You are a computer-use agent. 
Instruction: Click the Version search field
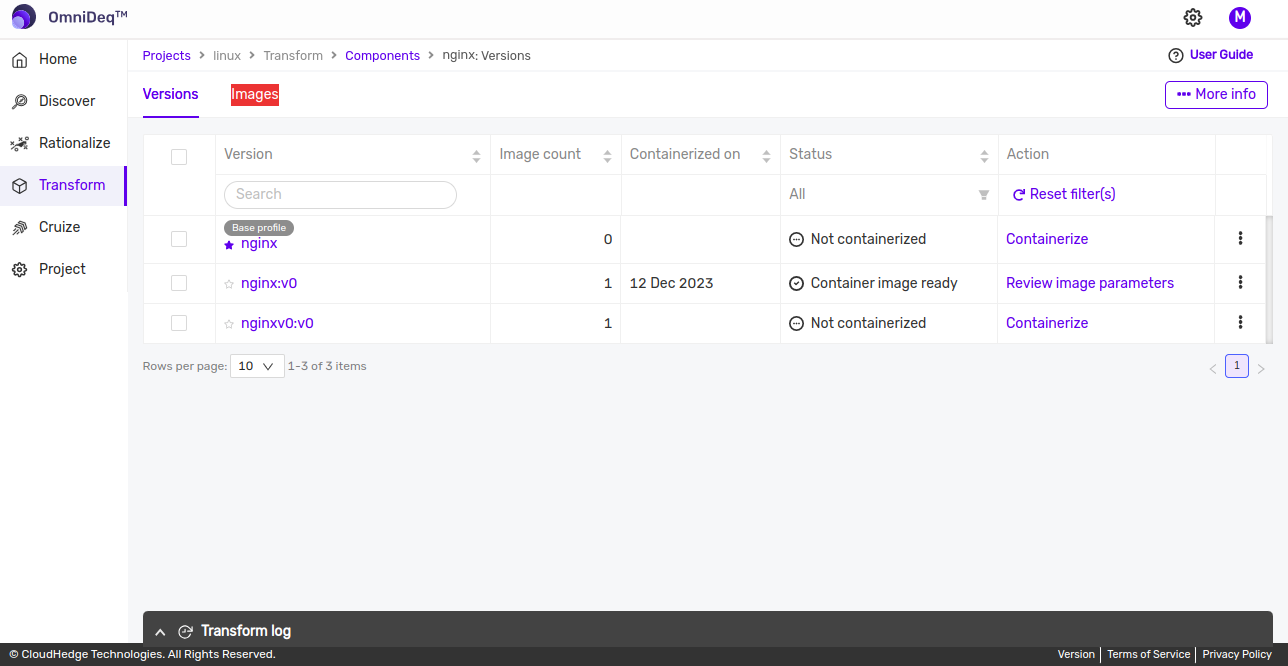click(x=340, y=194)
